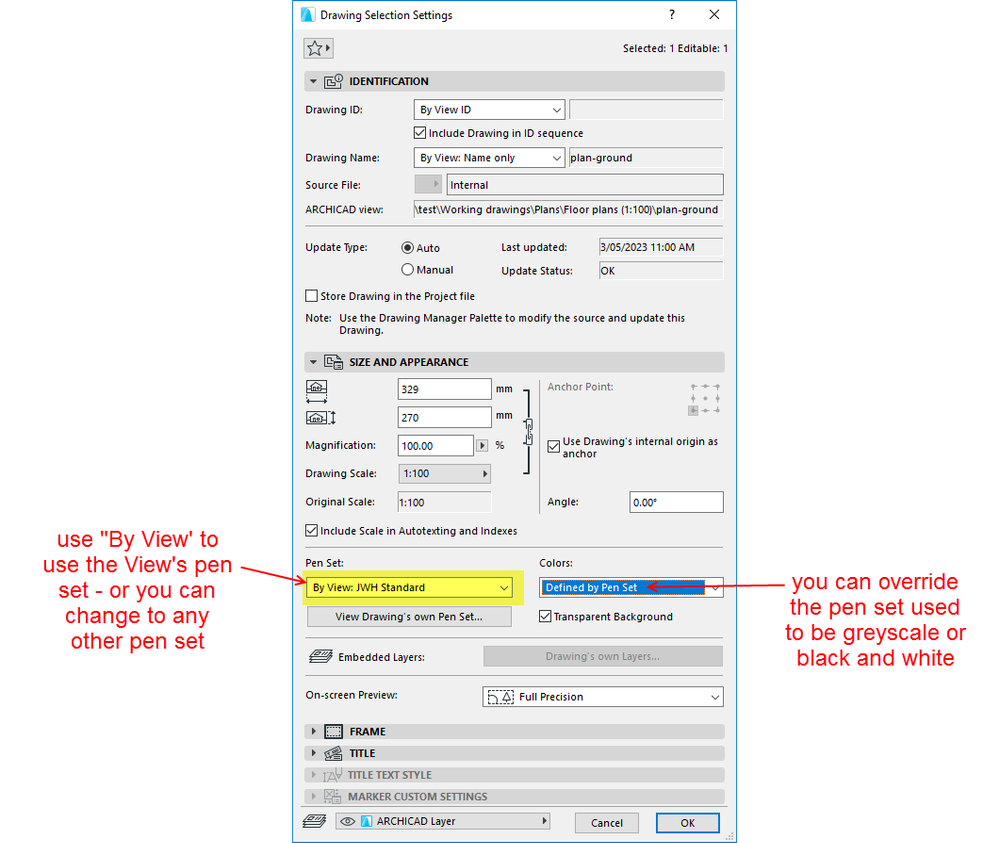Open the Source File arrow button
The image size is (999, 843).
428,184
